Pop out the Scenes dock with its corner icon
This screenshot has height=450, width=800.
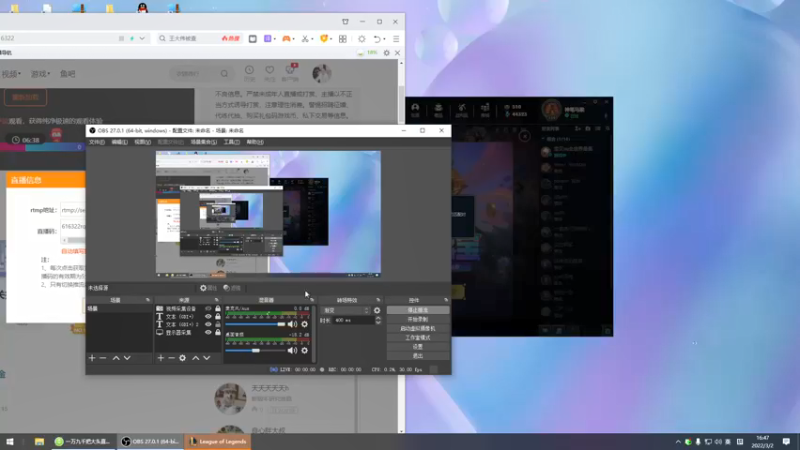tap(148, 300)
